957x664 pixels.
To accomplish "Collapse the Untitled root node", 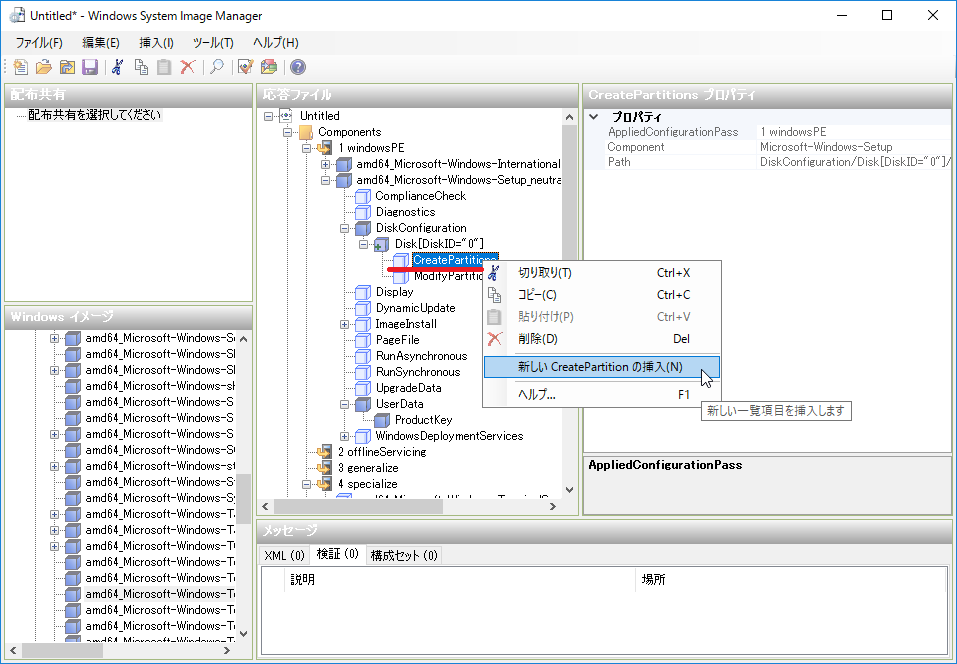I will [x=269, y=116].
